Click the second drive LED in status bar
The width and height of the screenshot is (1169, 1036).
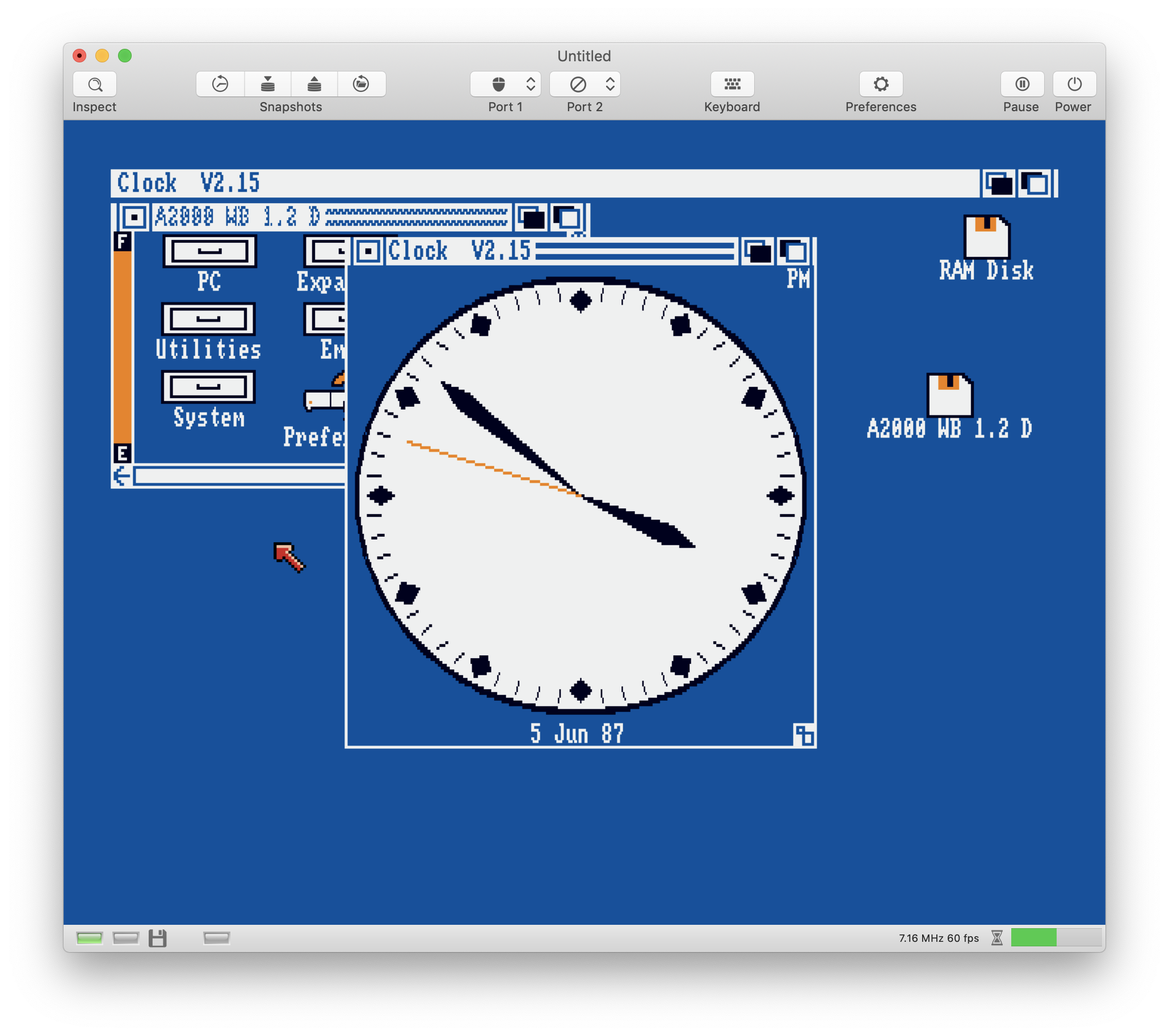coord(216,938)
